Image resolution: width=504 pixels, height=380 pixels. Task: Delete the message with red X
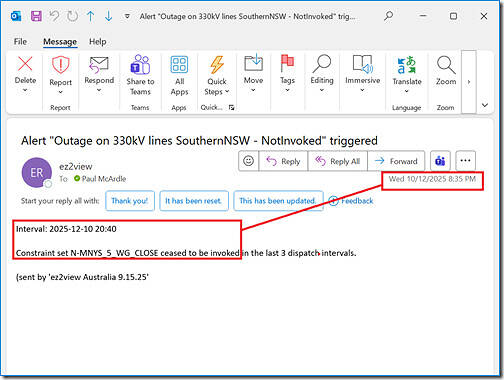click(25, 64)
